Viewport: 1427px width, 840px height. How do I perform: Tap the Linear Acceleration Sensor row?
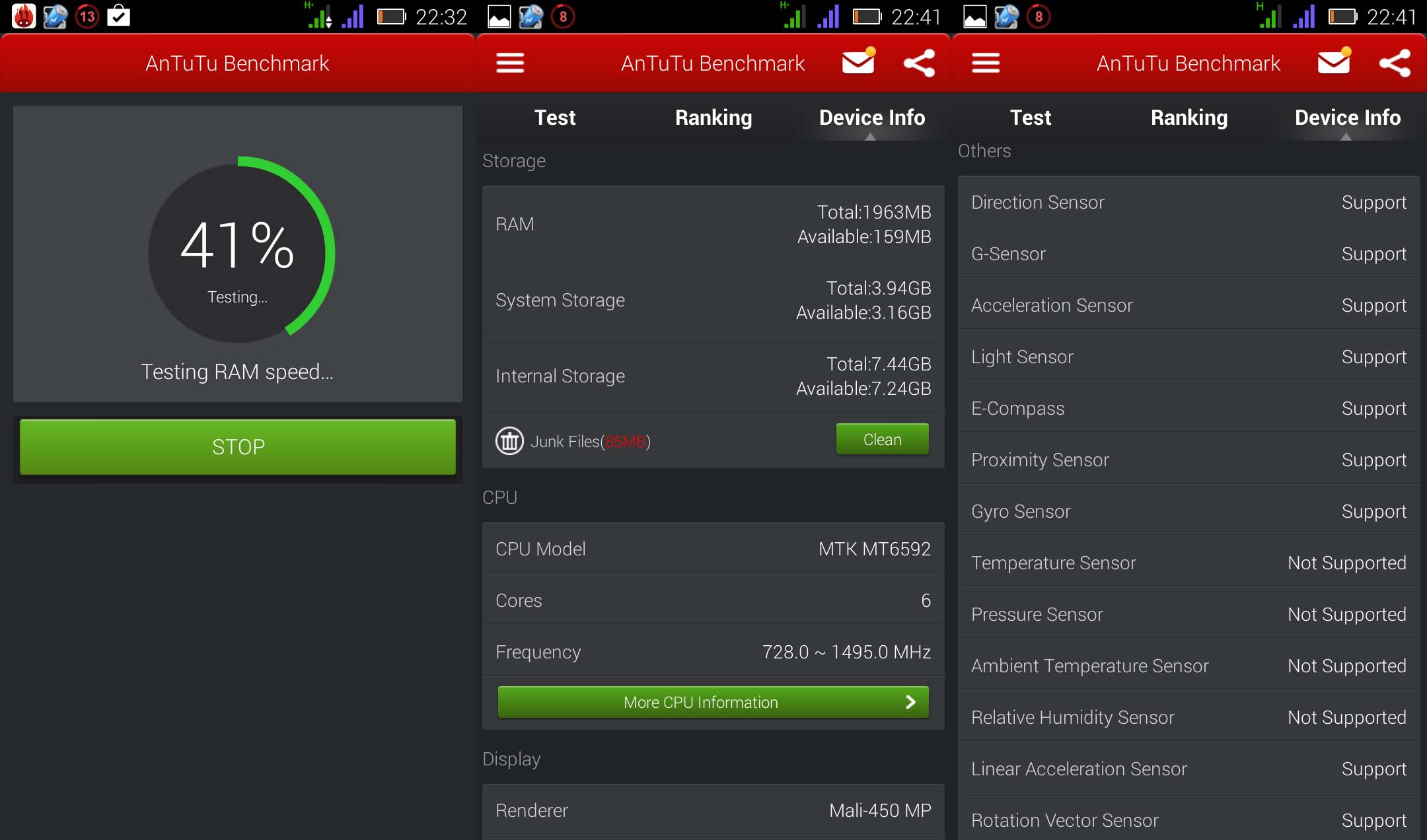tap(1189, 769)
